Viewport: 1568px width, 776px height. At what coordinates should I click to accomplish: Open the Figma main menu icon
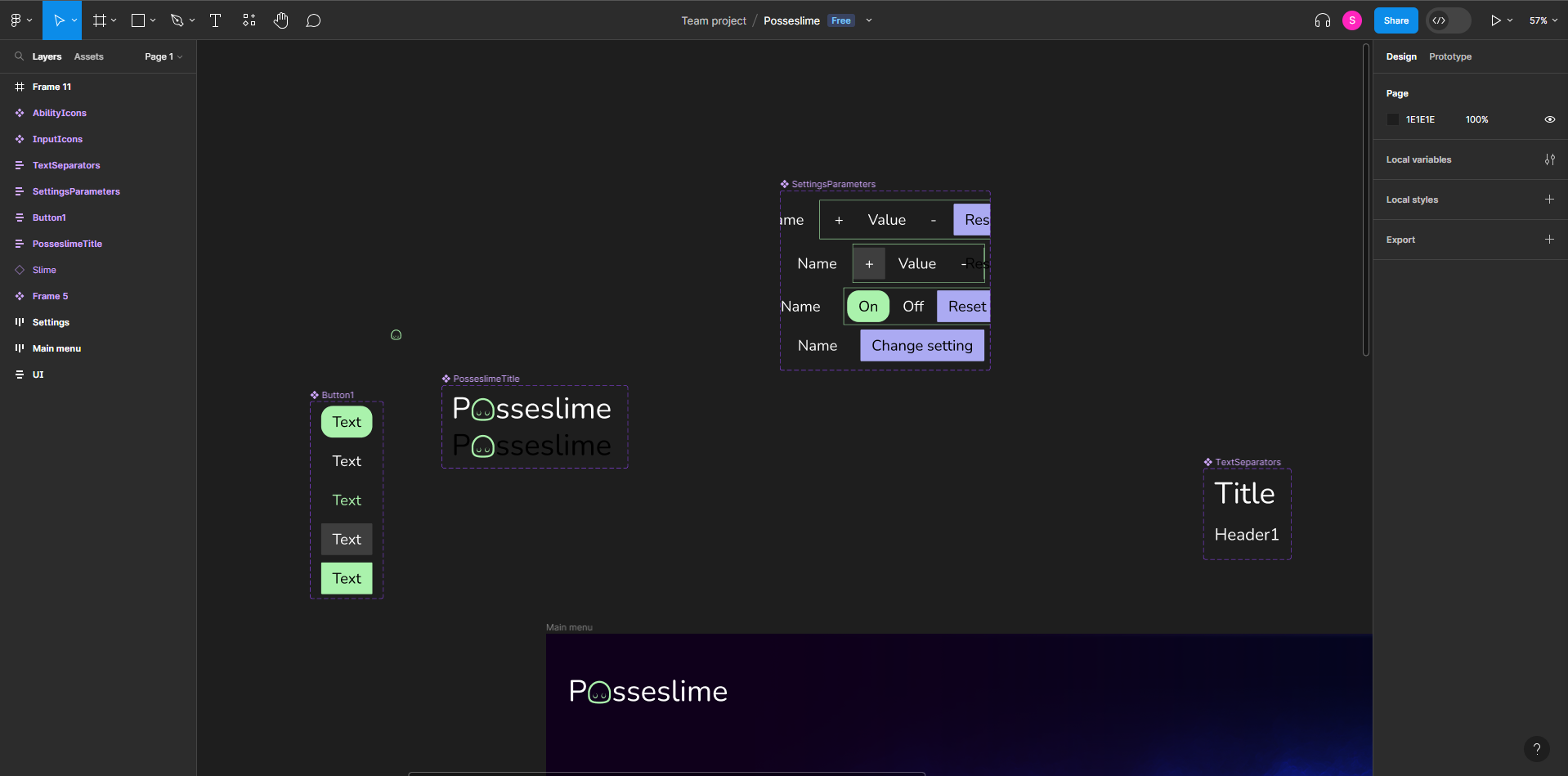[x=16, y=20]
